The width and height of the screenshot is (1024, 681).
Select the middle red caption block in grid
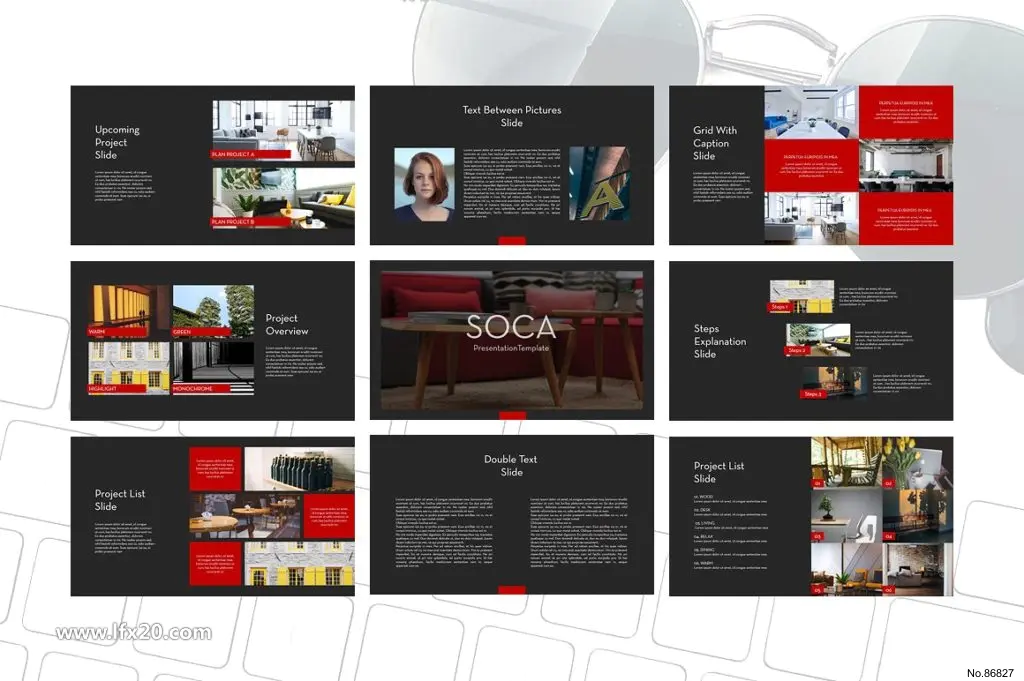(811, 165)
